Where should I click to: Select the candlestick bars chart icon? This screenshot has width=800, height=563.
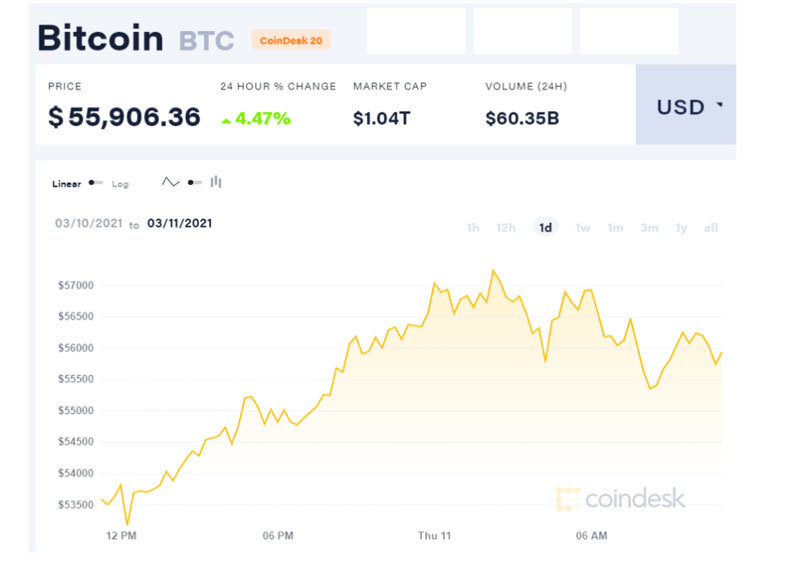point(216,183)
